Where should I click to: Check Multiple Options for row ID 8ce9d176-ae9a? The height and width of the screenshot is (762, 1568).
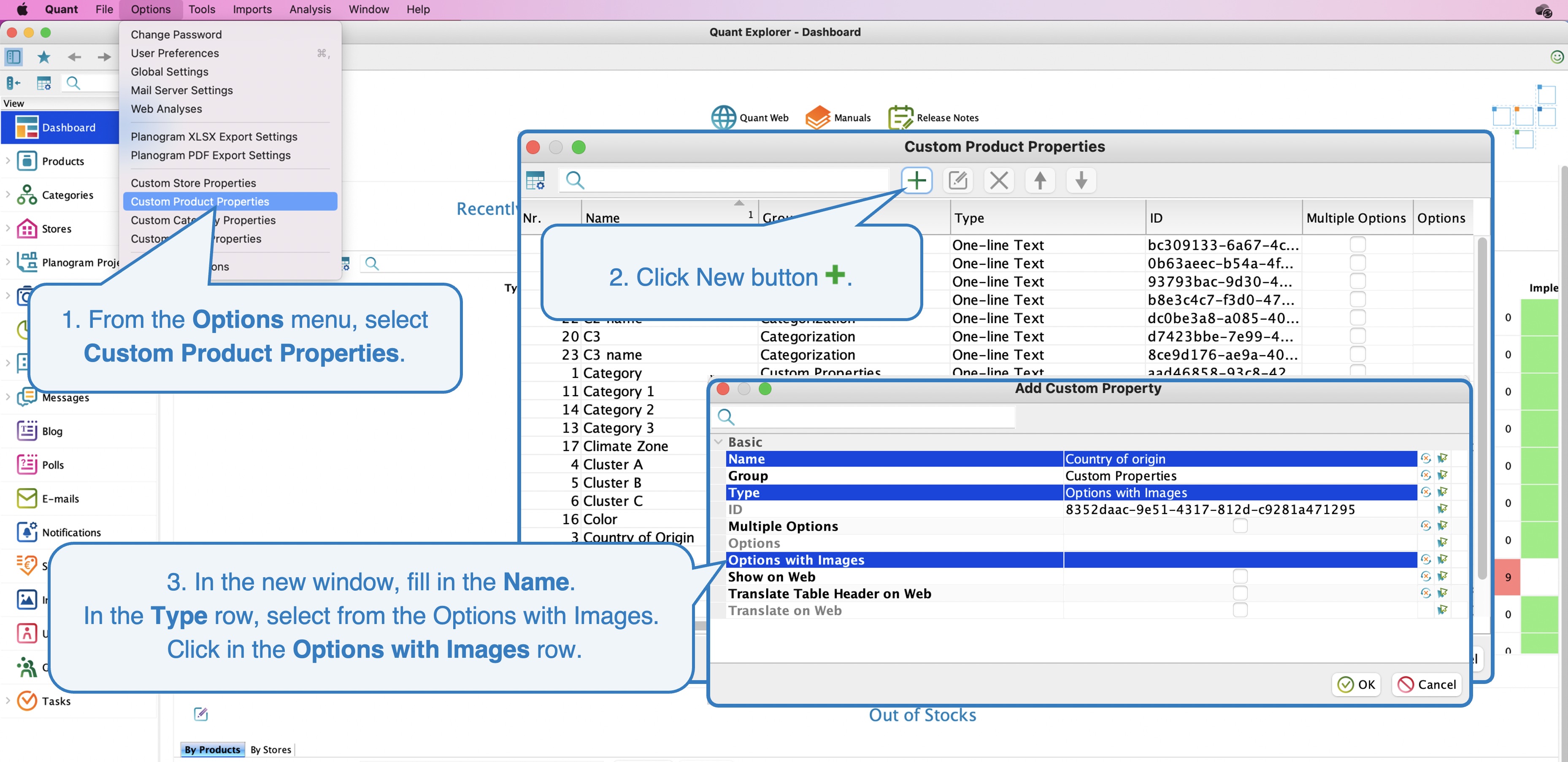tap(1357, 354)
